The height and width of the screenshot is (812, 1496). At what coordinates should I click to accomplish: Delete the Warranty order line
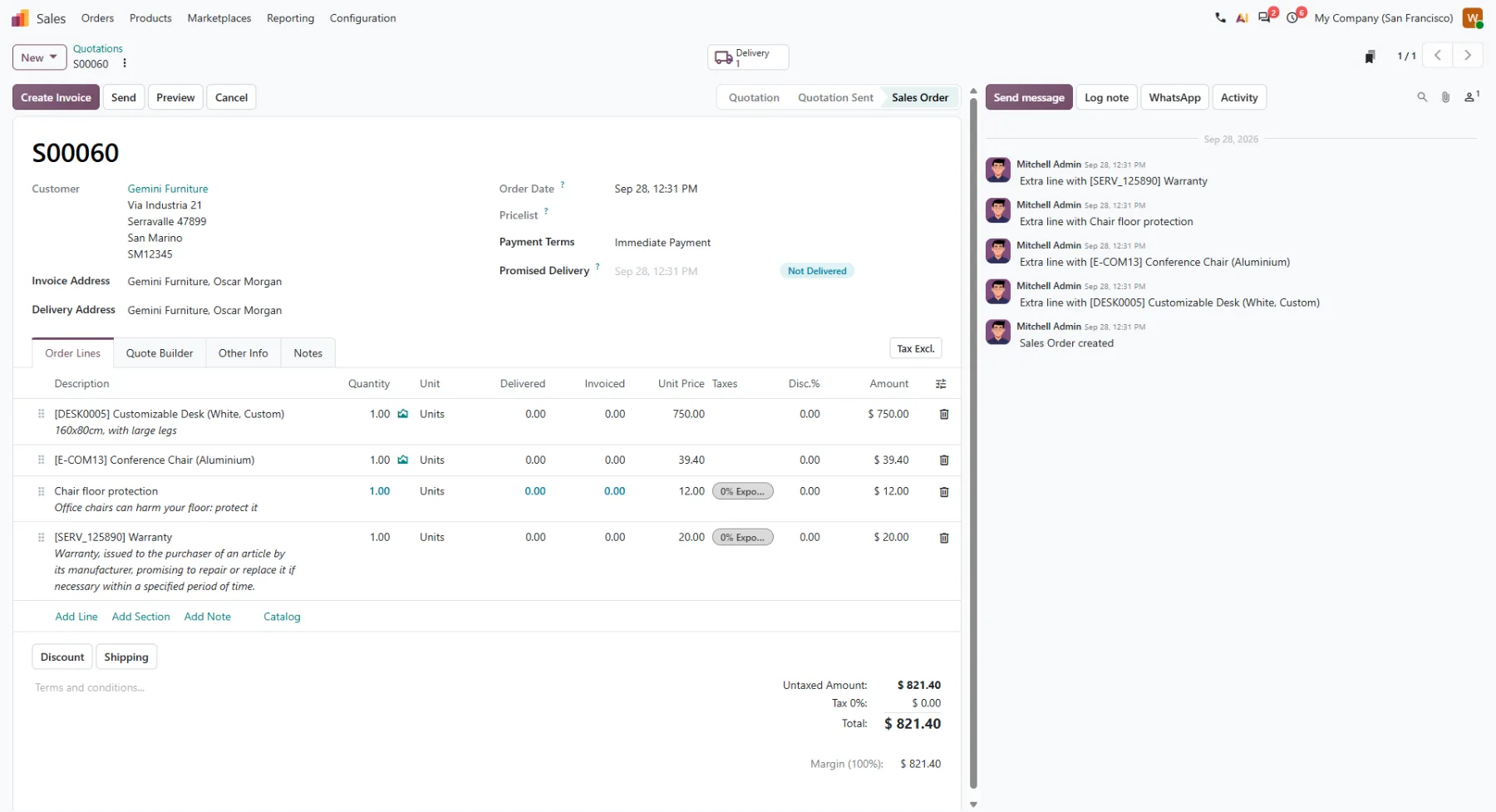click(x=944, y=538)
